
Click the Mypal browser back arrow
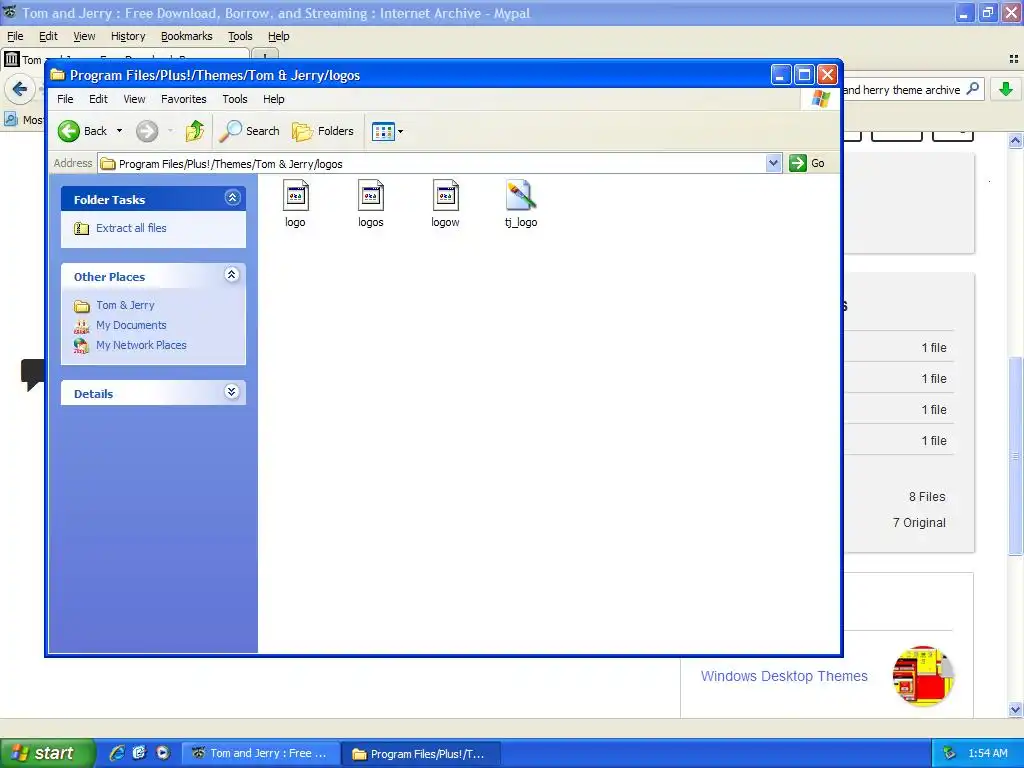coord(20,89)
